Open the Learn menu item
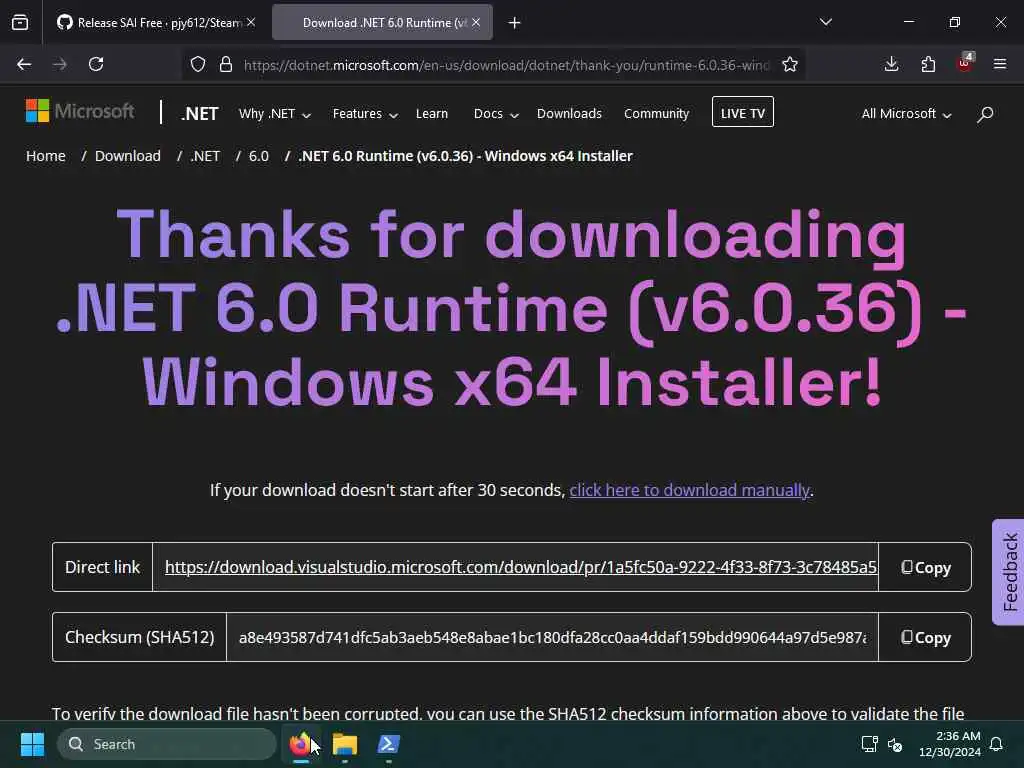Image resolution: width=1024 pixels, height=768 pixels. click(x=432, y=114)
